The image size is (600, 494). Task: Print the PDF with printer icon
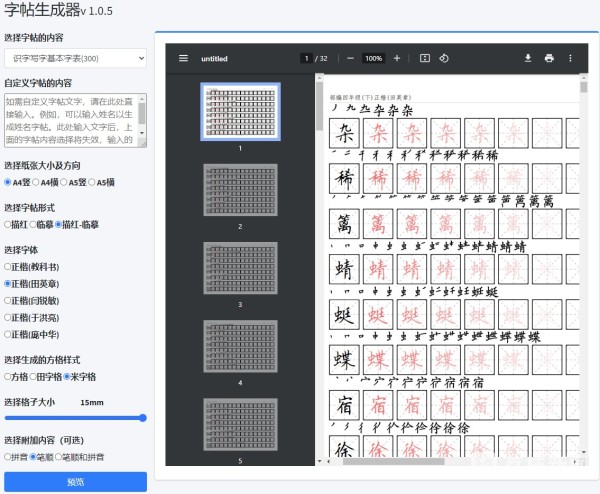click(x=549, y=58)
